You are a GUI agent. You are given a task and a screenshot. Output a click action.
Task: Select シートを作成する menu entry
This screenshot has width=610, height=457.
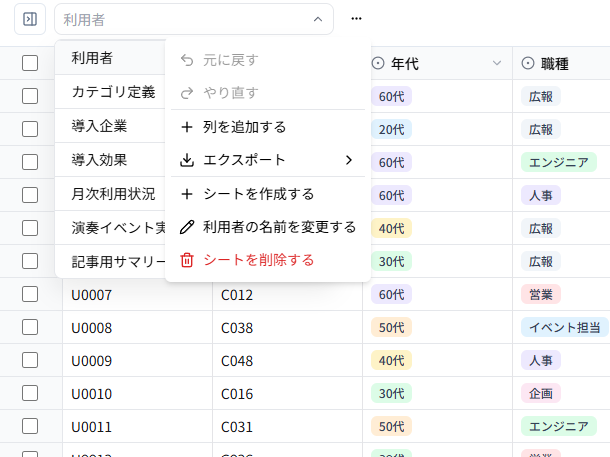pyautogui.click(x=268, y=194)
